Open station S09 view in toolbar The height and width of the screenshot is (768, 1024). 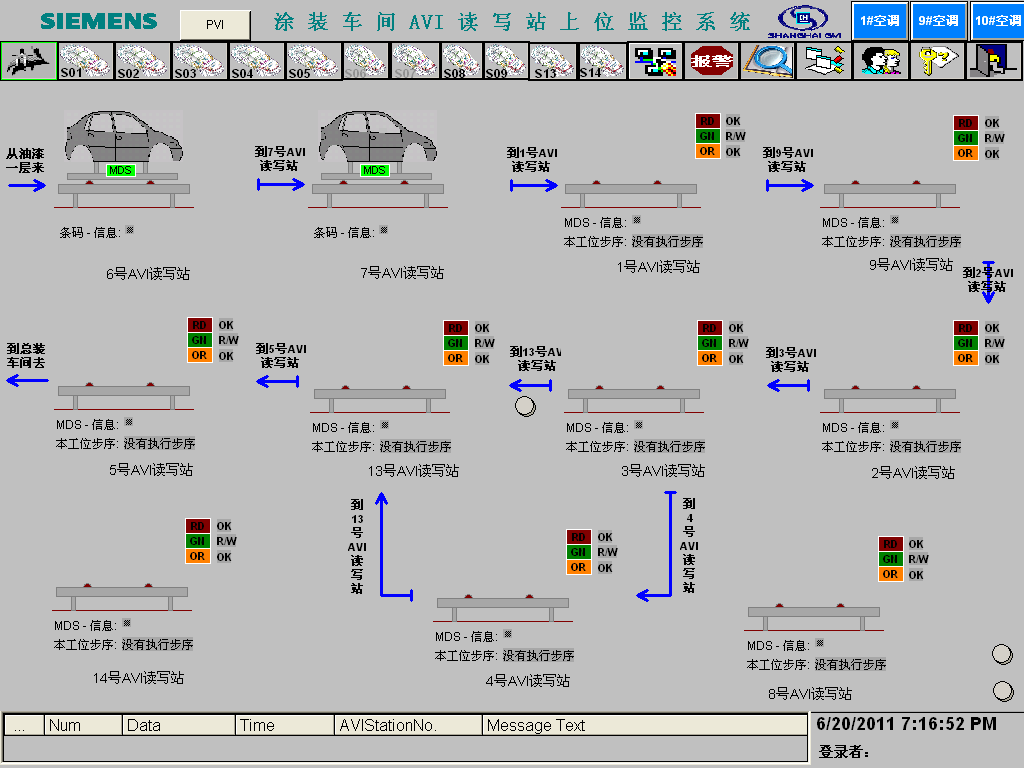(505, 61)
